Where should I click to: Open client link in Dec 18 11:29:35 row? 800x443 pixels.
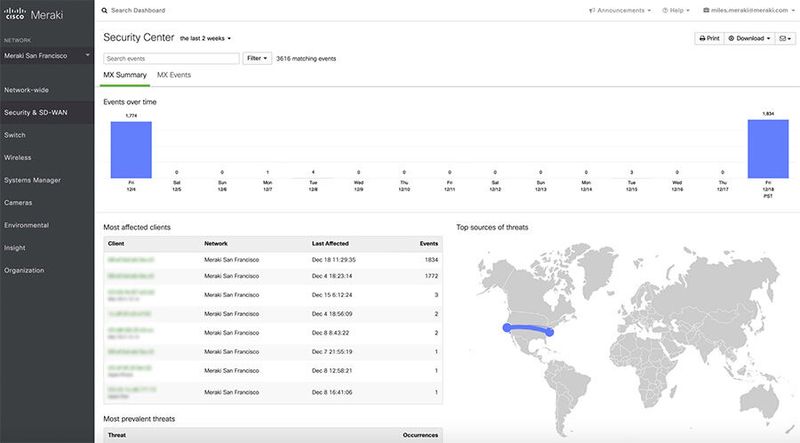(x=131, y=260)
